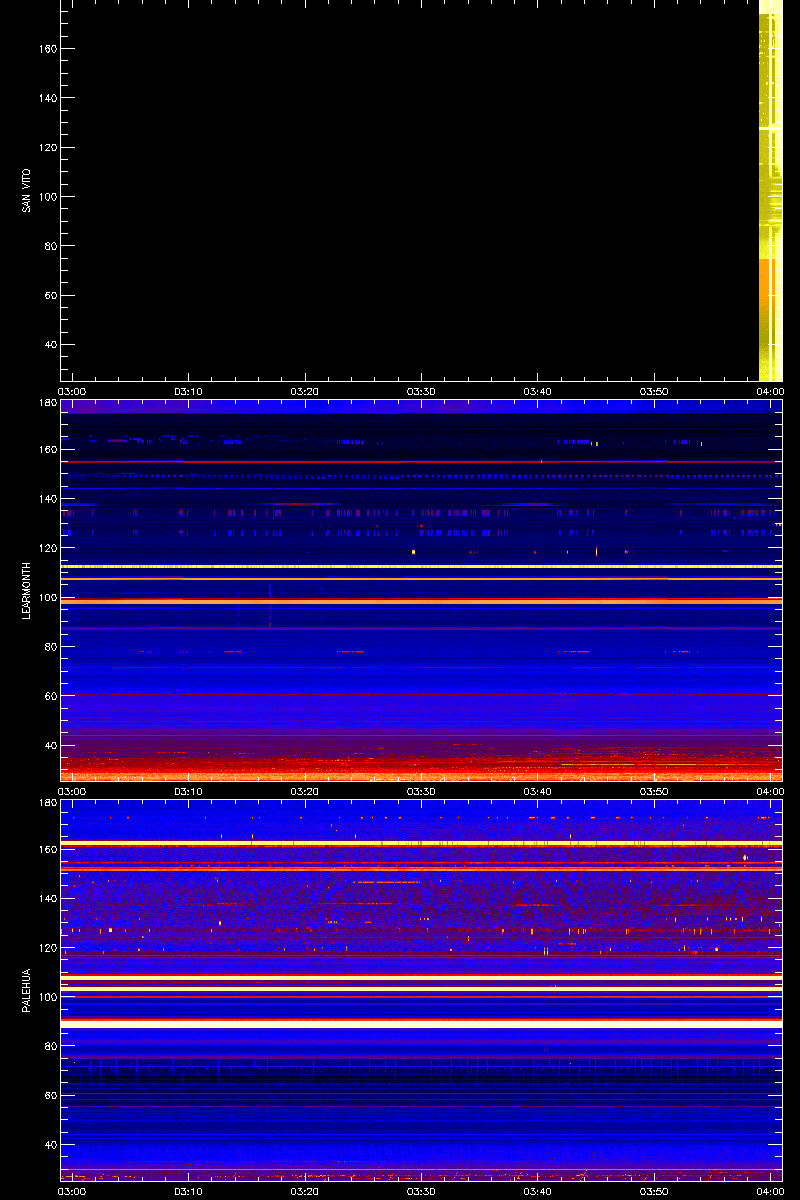Pick the 60 tick on Learmonth axis
Image resolution: width=800 pixels, height=1200 pixels.
(52, 696)
